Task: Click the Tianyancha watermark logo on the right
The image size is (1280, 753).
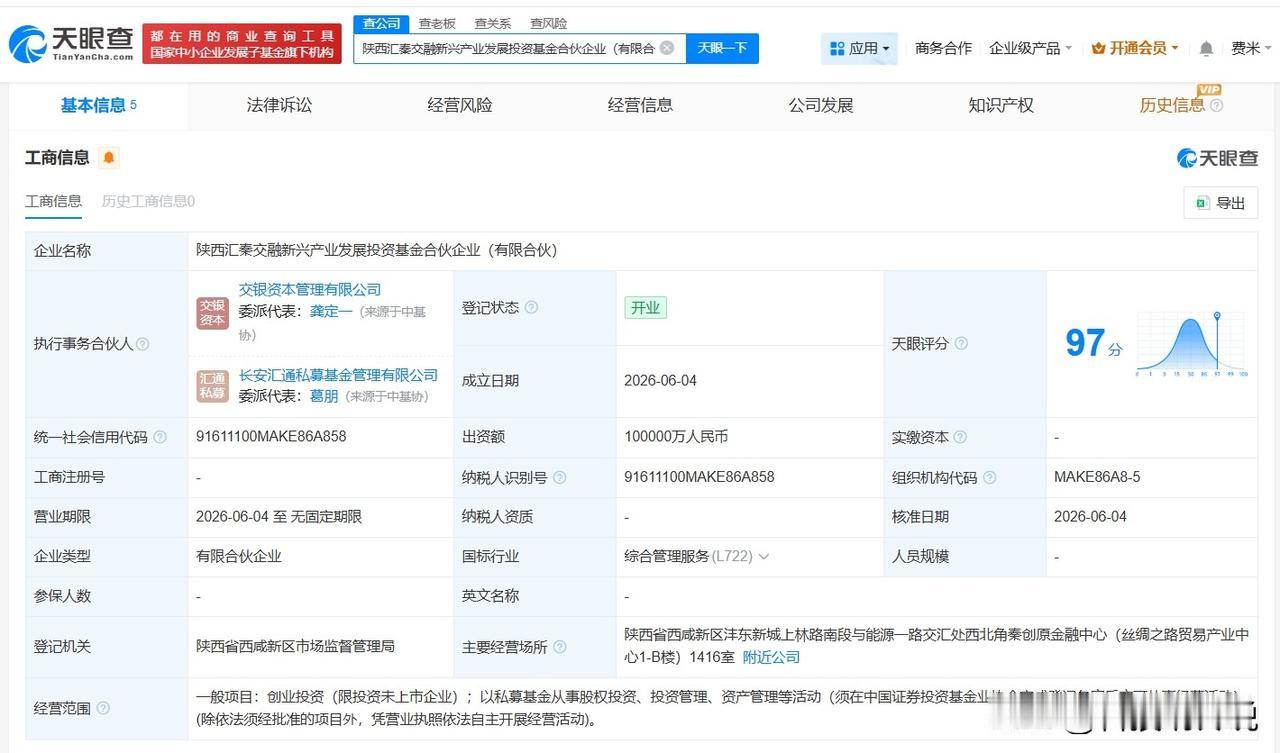Action: coord(1217,158)
